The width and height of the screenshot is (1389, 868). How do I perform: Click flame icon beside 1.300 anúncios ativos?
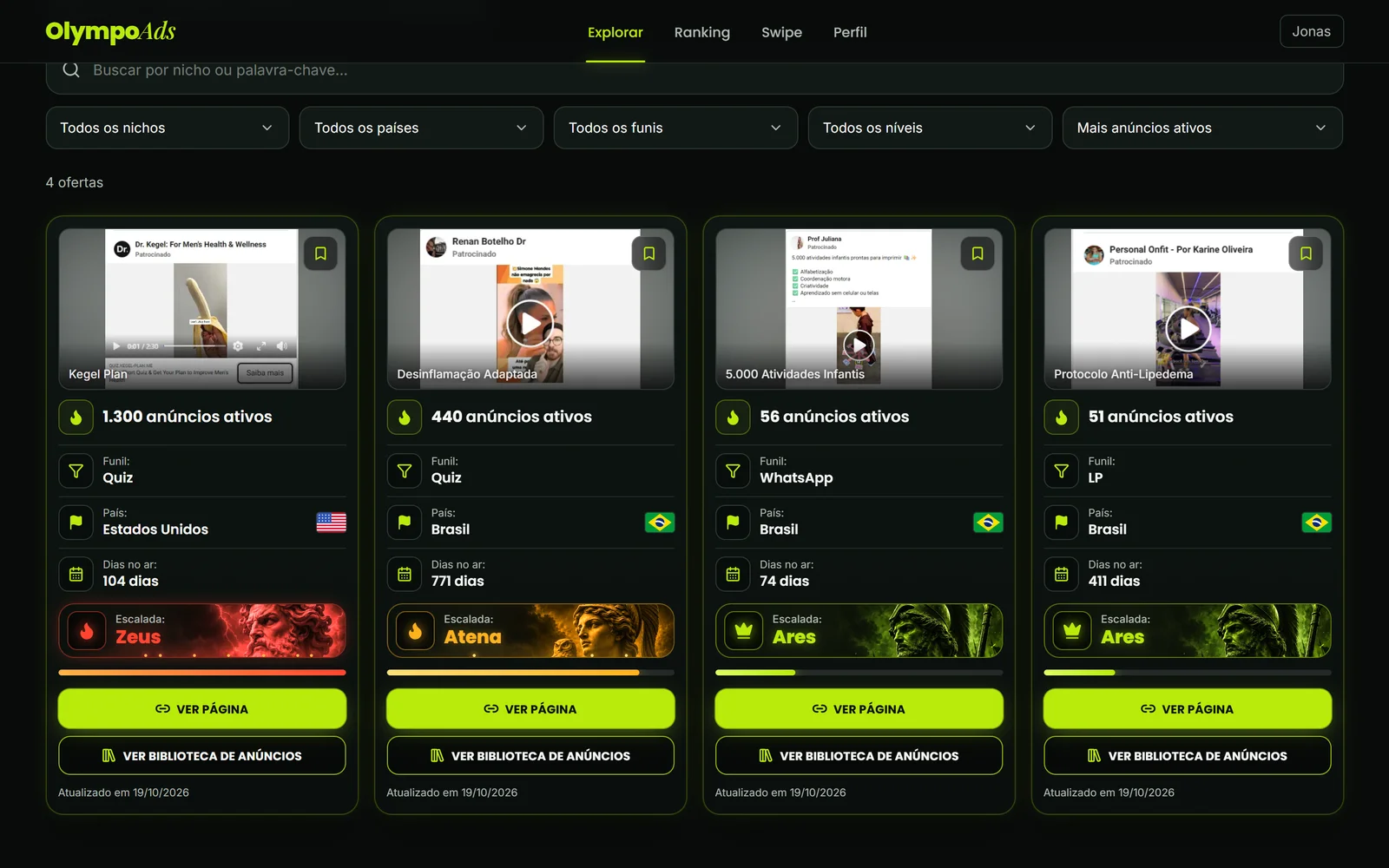[x=76, y=418]
